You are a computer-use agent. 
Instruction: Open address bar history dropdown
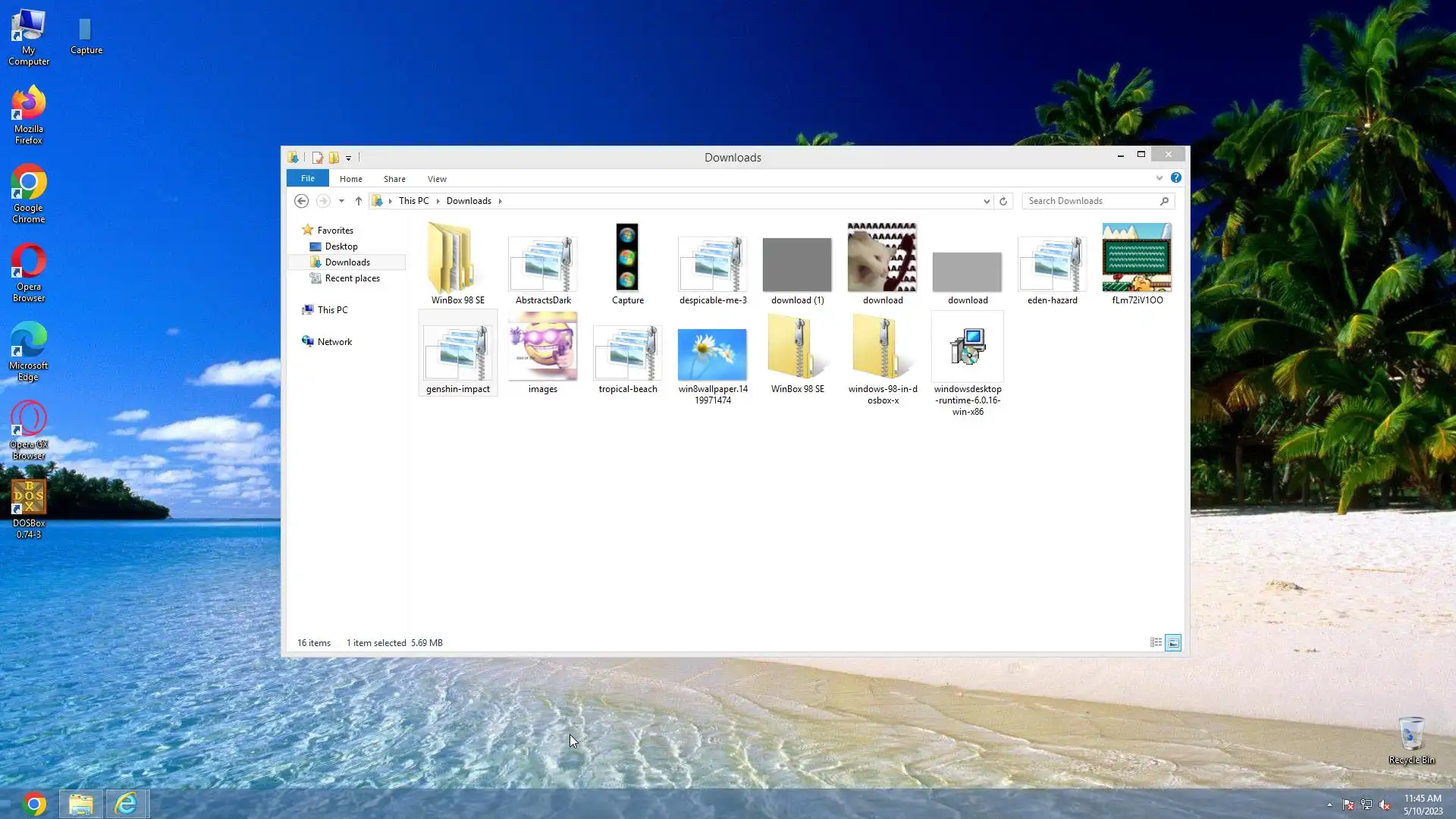tap(987, 201)
